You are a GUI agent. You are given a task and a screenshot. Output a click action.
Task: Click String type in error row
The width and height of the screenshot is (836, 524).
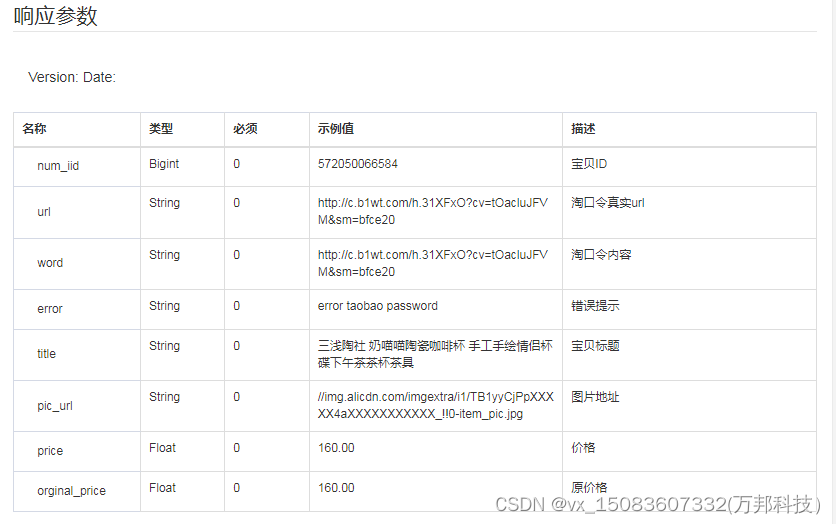click(x=165, y=306)
